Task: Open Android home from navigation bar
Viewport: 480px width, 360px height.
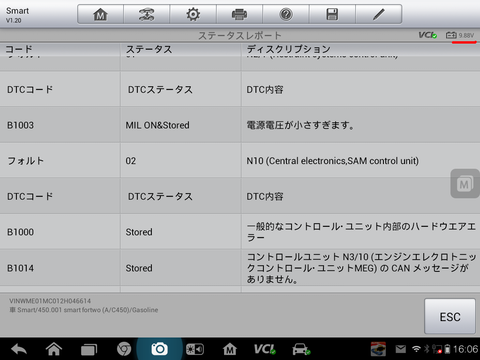Action: [54, 349]
